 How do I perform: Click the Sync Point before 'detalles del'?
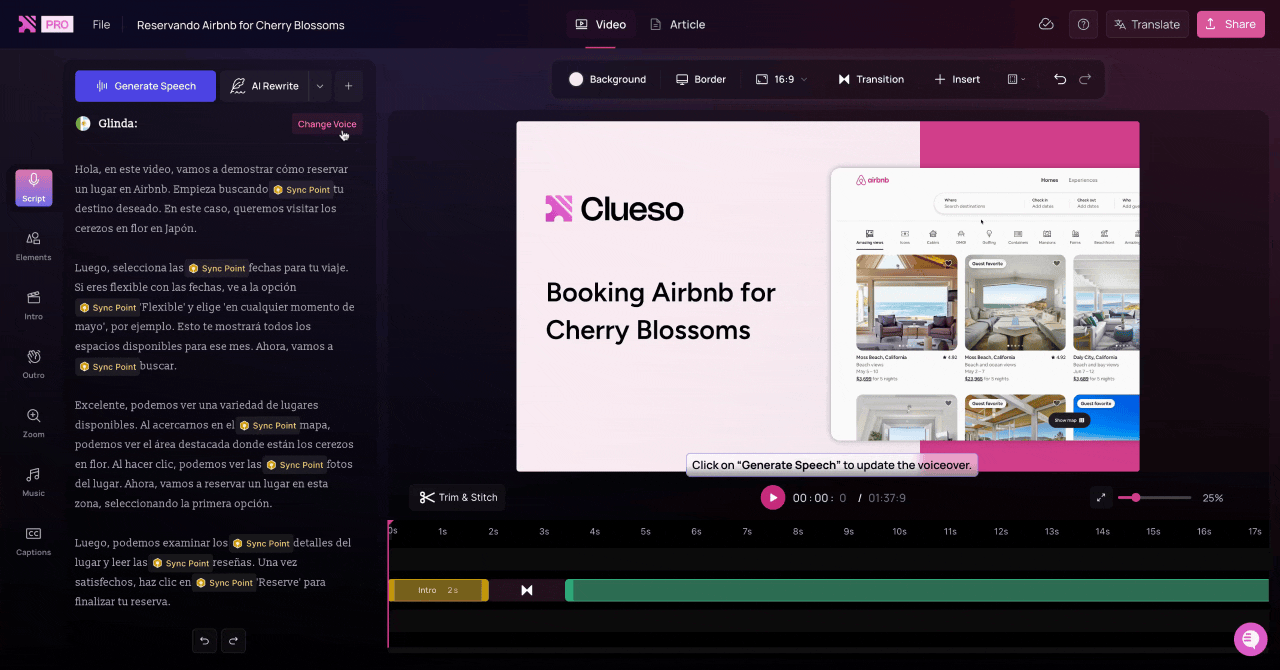[261, 544]
